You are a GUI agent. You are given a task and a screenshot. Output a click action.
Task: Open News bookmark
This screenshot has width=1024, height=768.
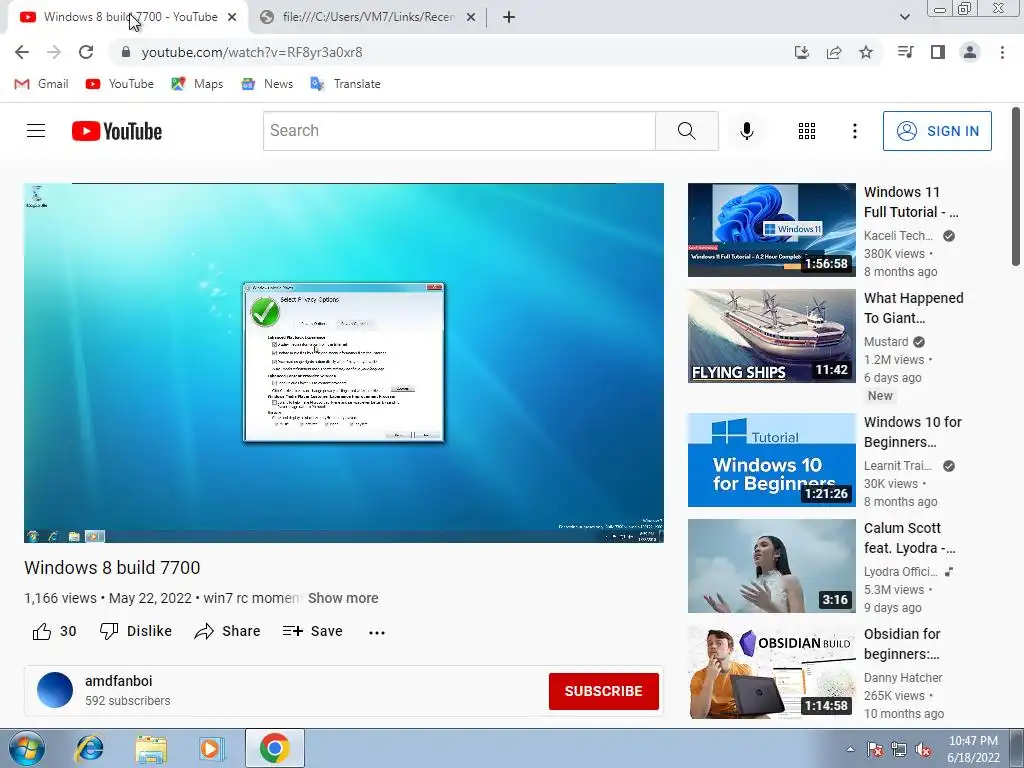[267, 84]
